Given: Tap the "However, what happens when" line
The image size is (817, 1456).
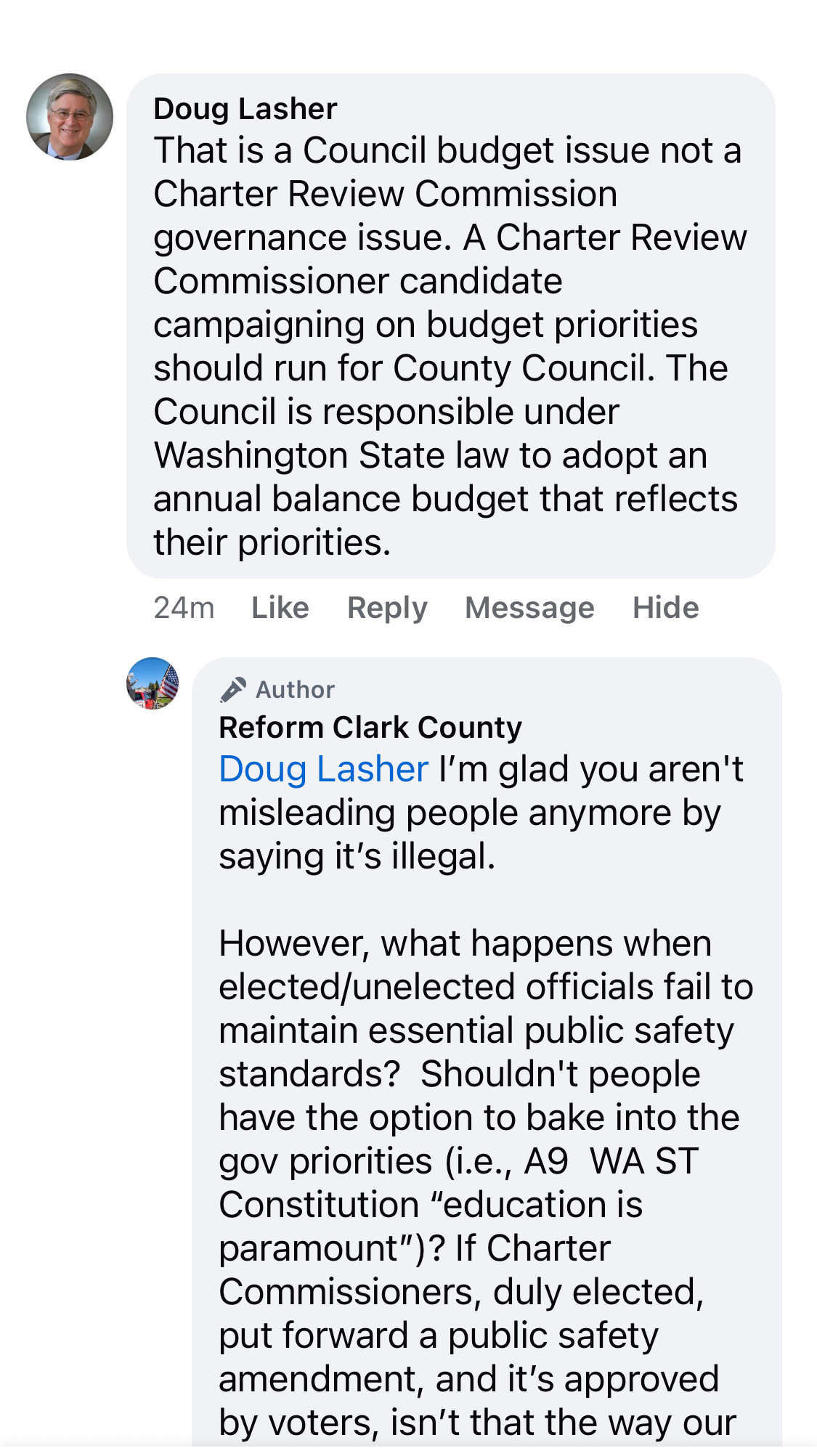Looking at the screenshot, I should point(465,944).
